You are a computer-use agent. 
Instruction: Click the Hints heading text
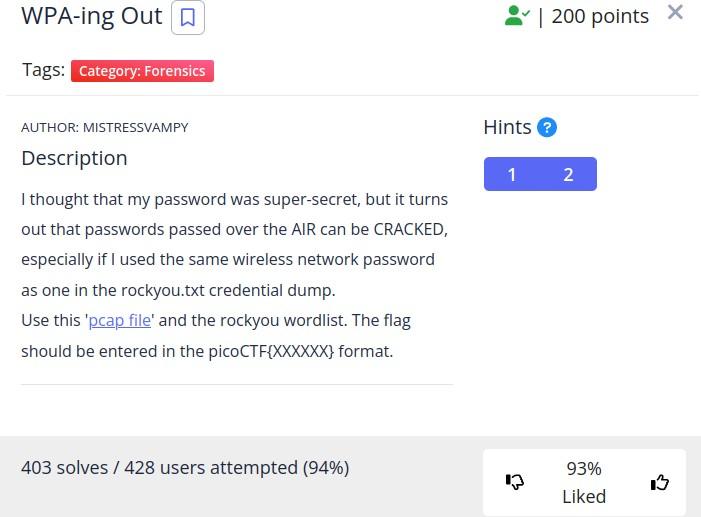coord(507,127)
